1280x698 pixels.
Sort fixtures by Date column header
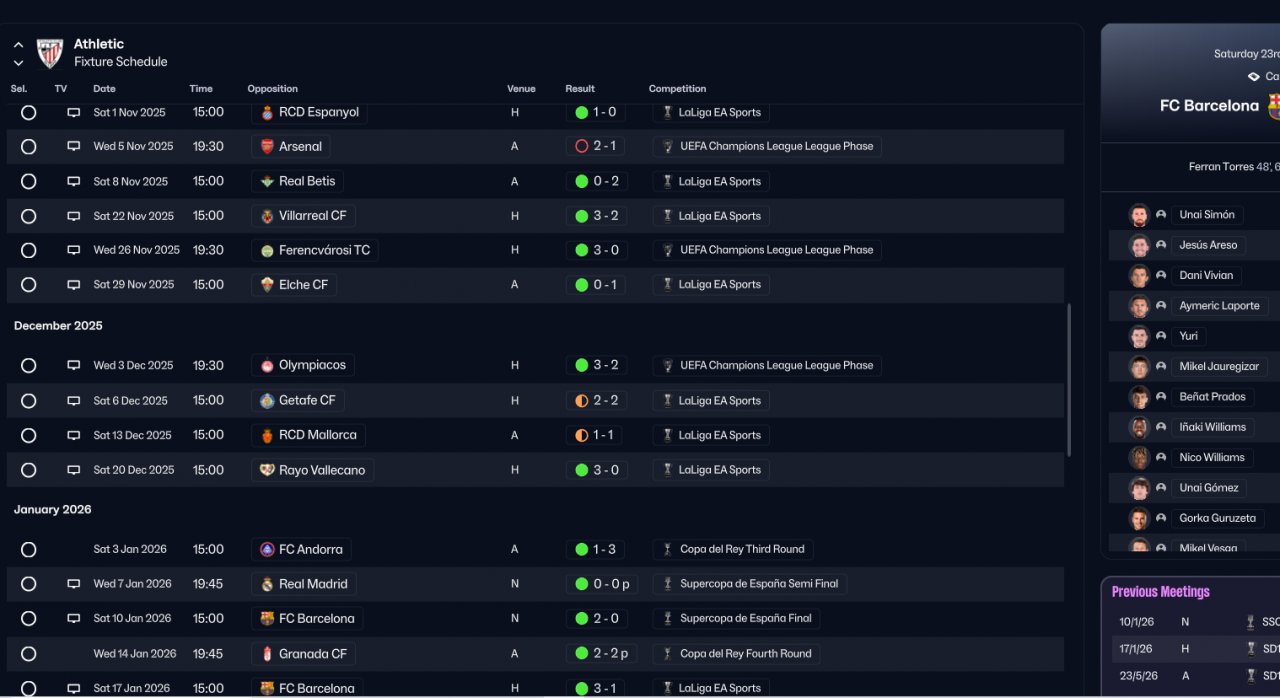point(104,89)
